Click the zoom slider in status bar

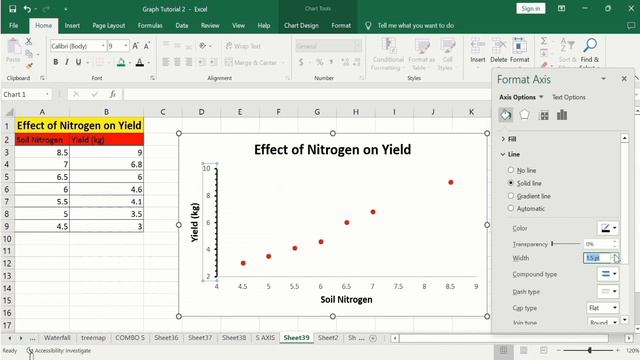click(x=590, y=350)
